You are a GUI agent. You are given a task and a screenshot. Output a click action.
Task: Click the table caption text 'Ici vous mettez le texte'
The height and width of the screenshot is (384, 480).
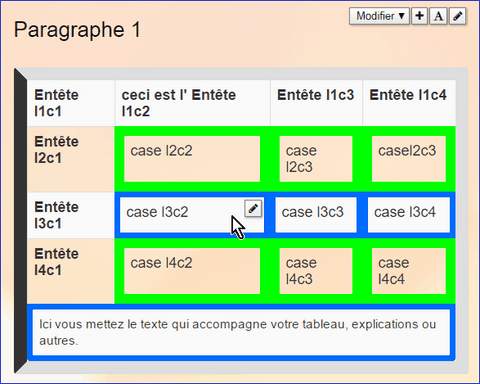click(104, 324)
